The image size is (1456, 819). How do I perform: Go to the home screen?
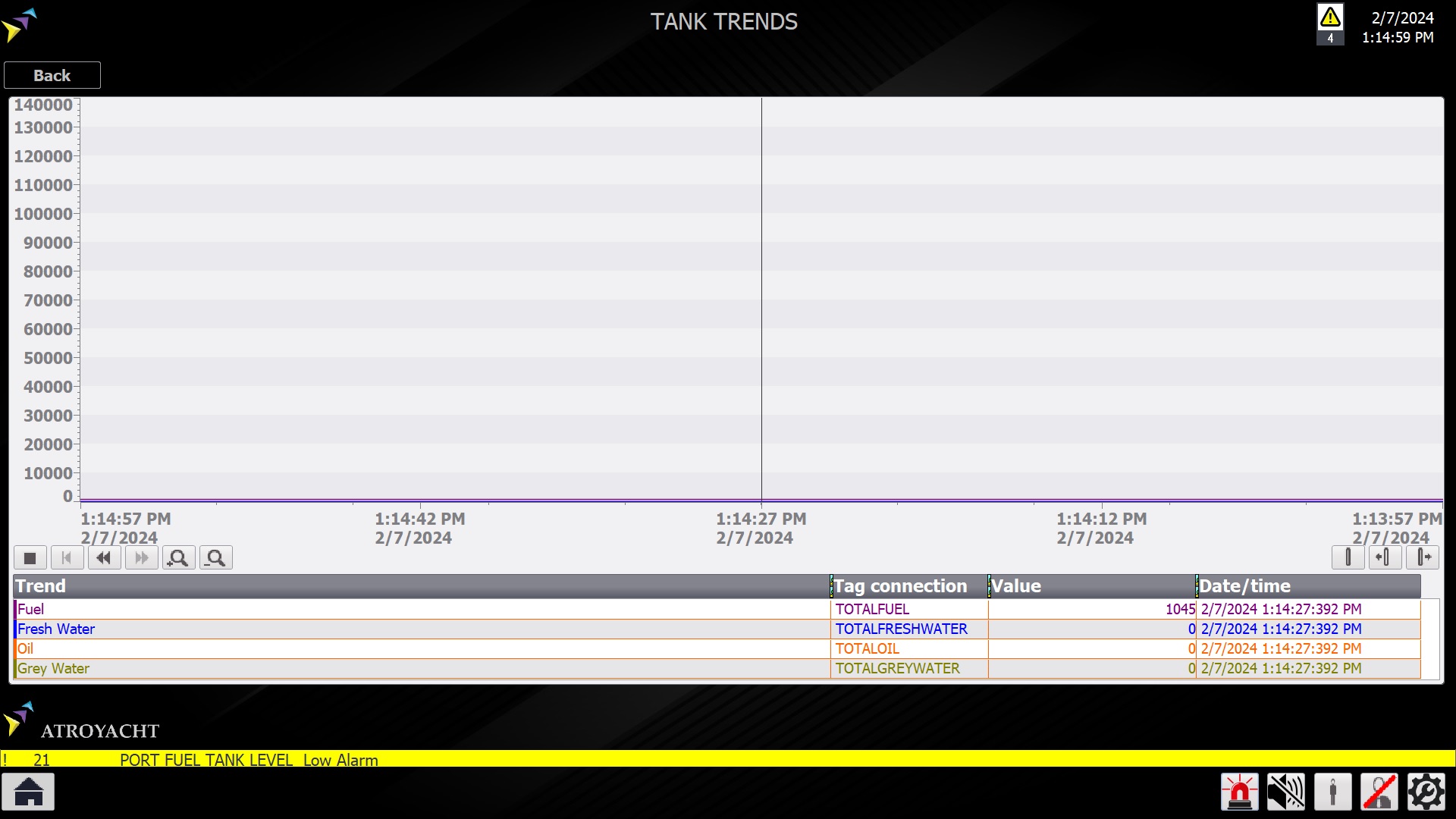pyautogui.click(x=29, y=792)
